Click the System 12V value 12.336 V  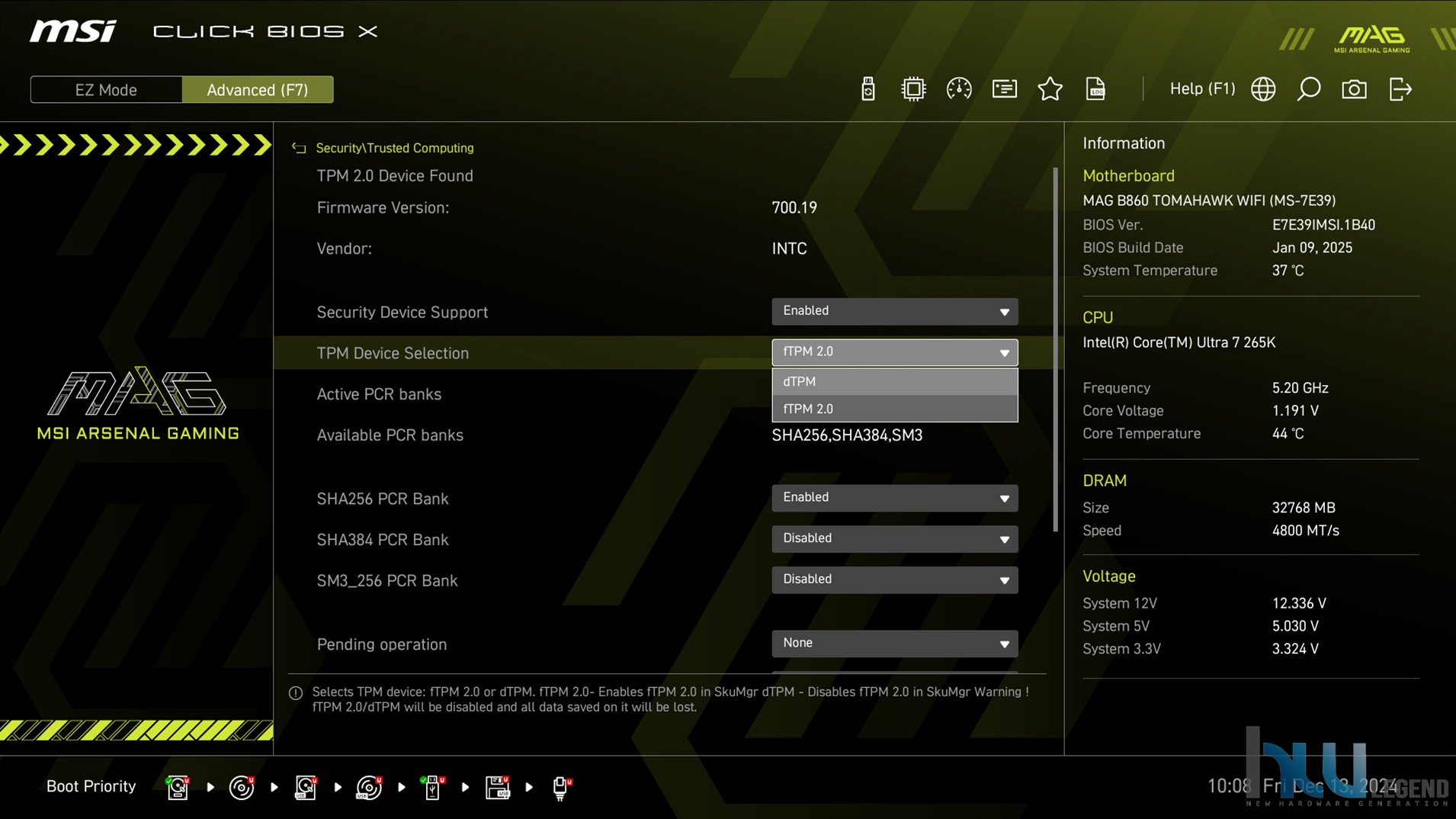(1299, 603)
